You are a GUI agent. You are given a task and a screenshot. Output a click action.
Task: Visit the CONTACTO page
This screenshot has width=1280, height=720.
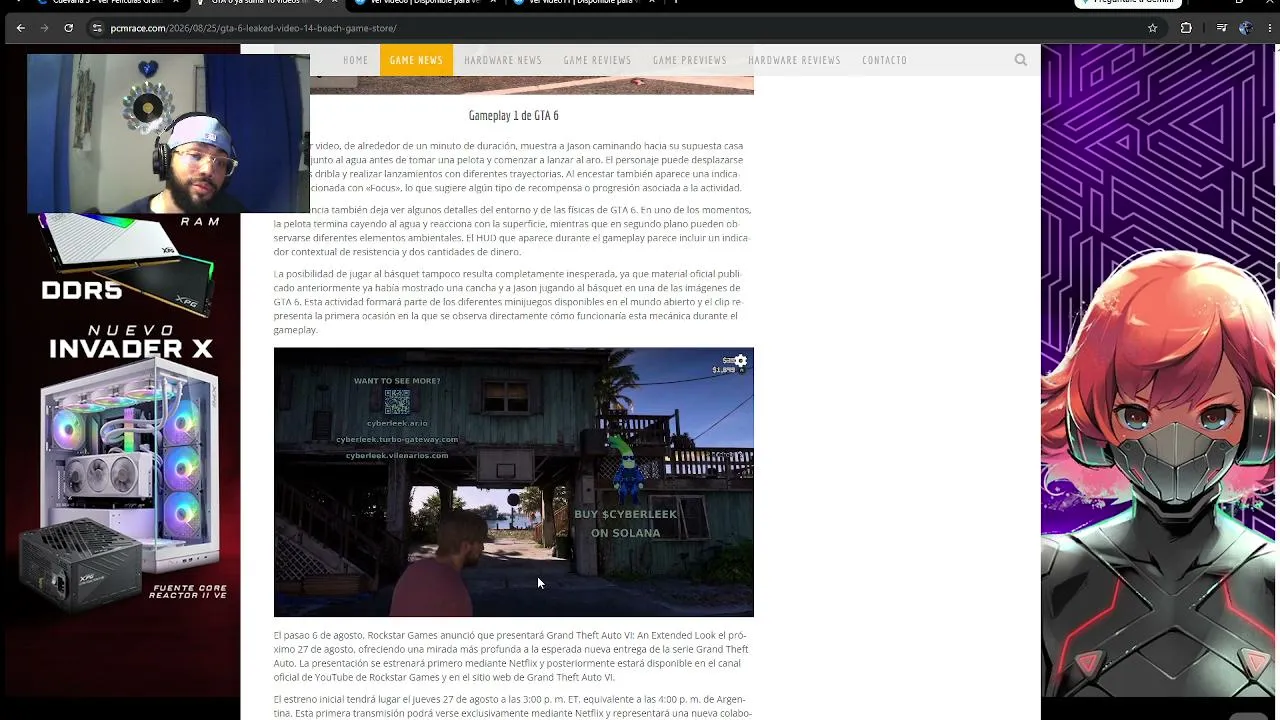click(x=885, y=60)
